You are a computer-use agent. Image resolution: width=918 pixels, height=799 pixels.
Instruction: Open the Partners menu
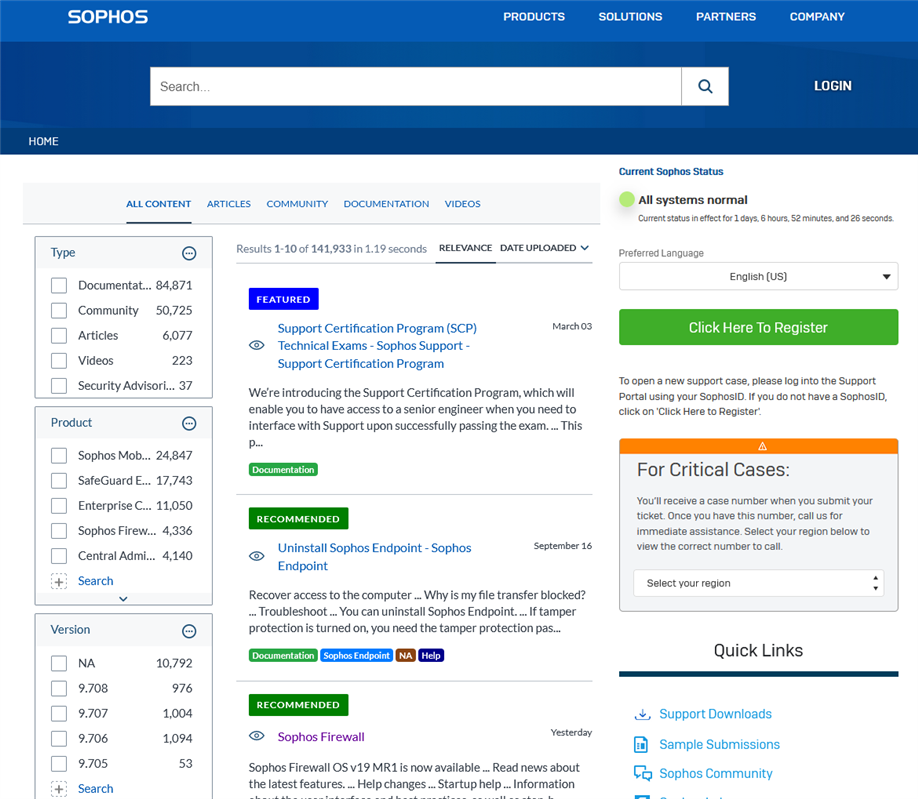(726, 17)
